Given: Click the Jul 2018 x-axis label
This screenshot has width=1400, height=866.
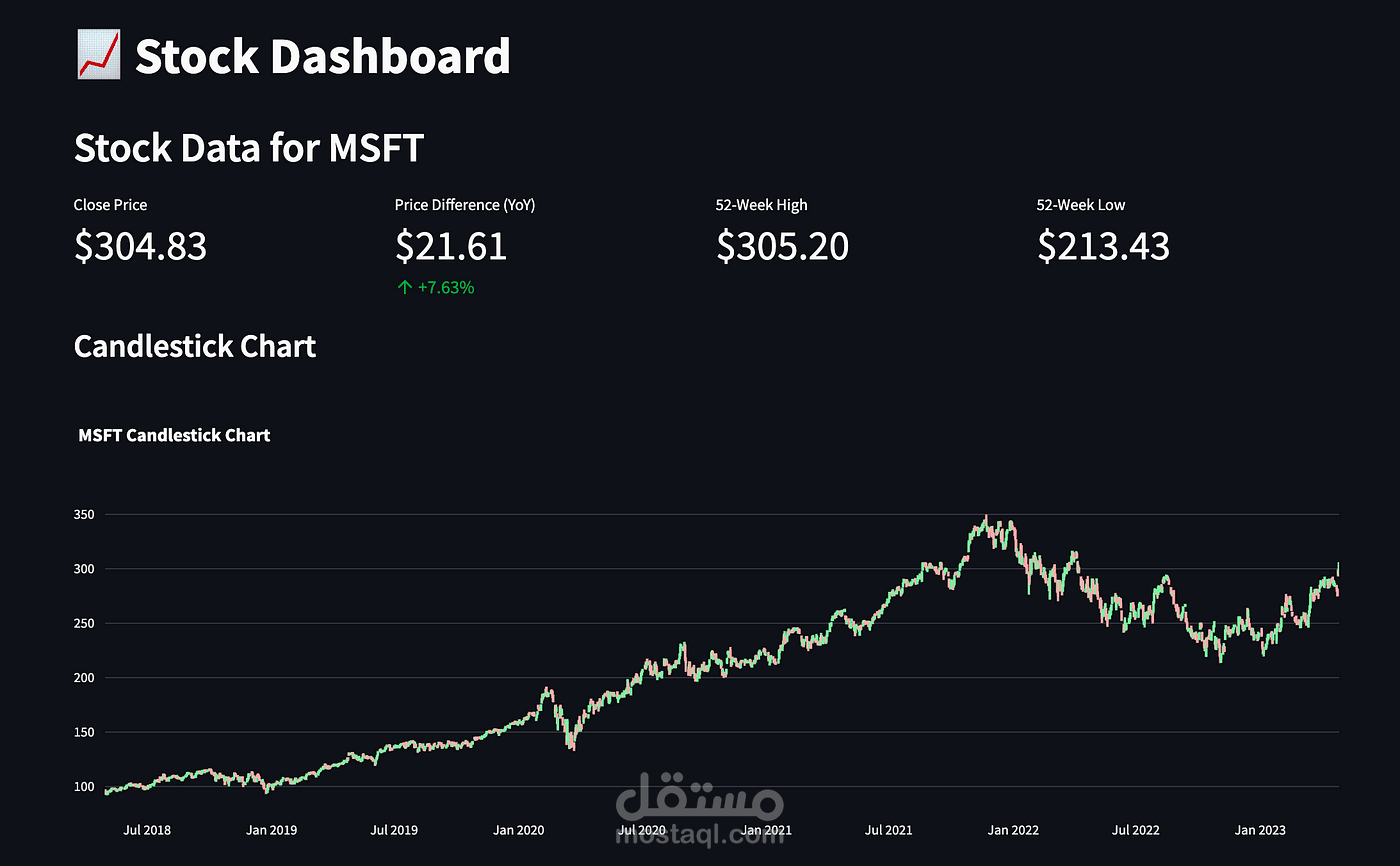Looking at the screenshot, I should (148, 830).
